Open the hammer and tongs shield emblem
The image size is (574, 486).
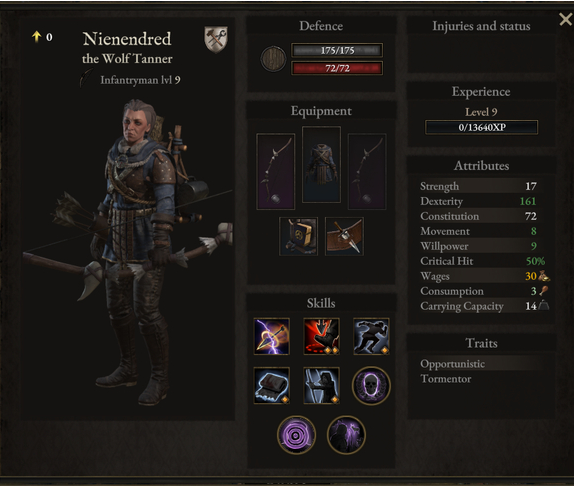click(216, 39)
